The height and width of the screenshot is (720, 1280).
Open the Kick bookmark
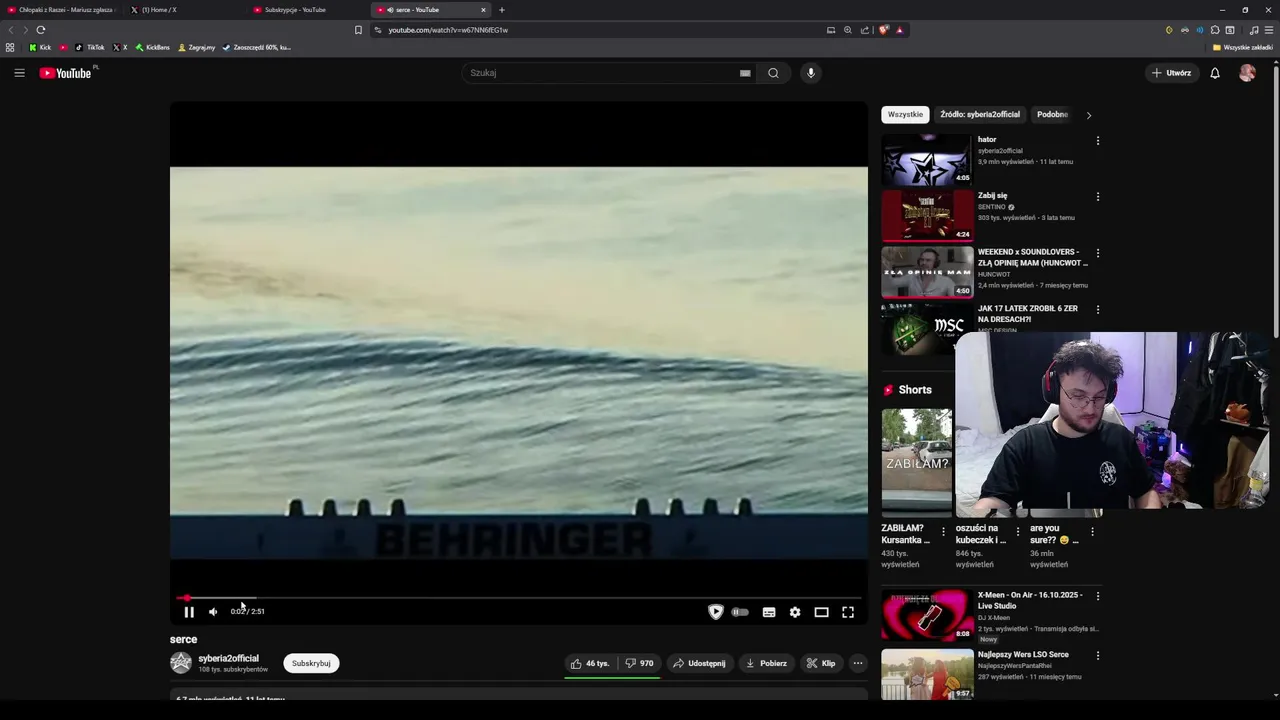[40, 47]
